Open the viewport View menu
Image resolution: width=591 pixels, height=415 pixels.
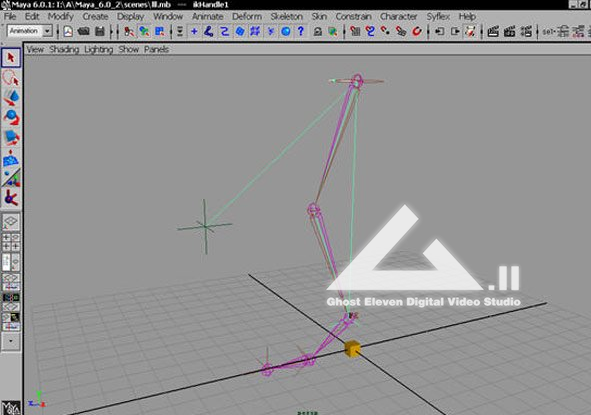(35, 49)
